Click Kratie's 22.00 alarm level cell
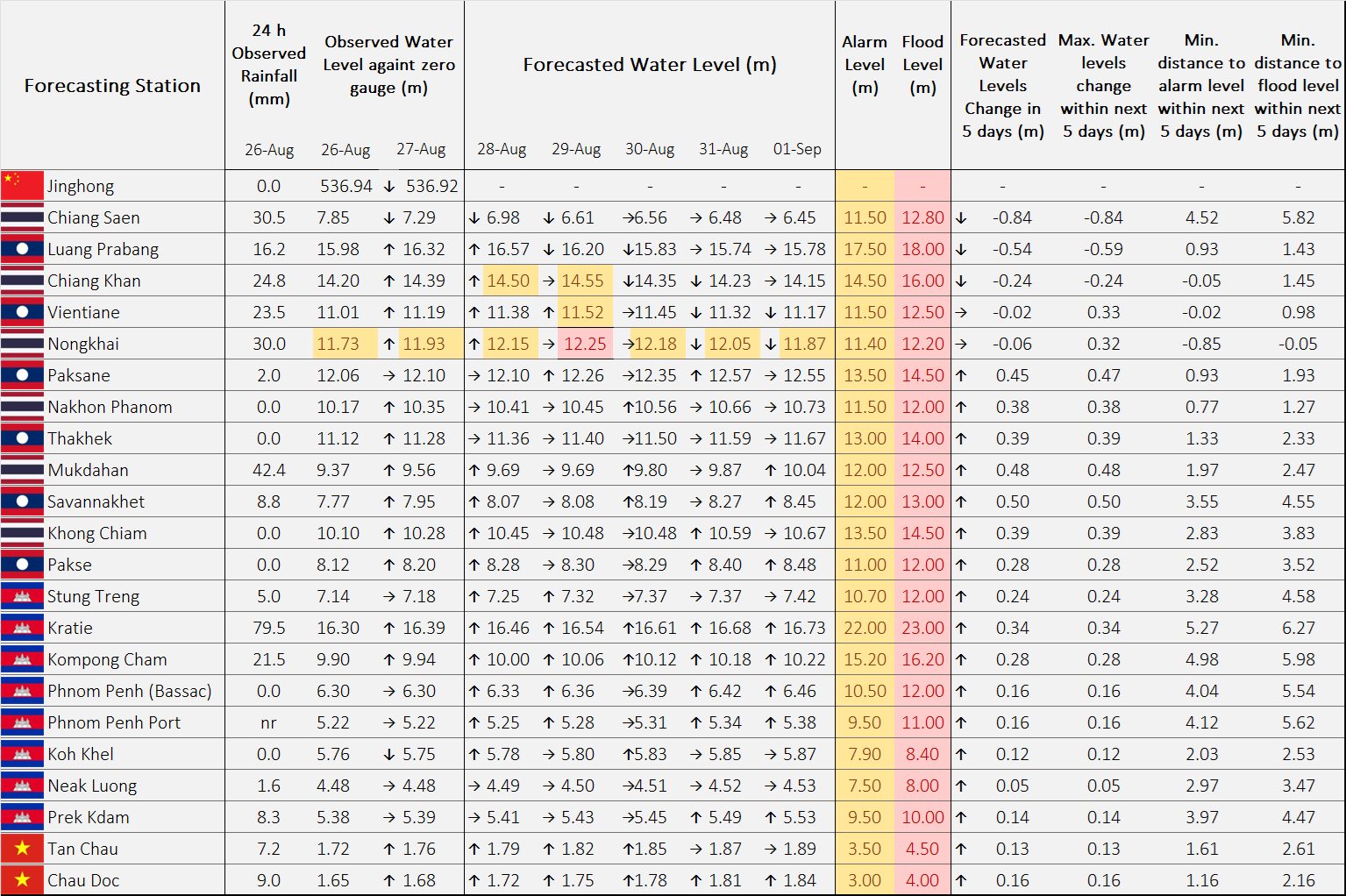 [x=865, y=628]
